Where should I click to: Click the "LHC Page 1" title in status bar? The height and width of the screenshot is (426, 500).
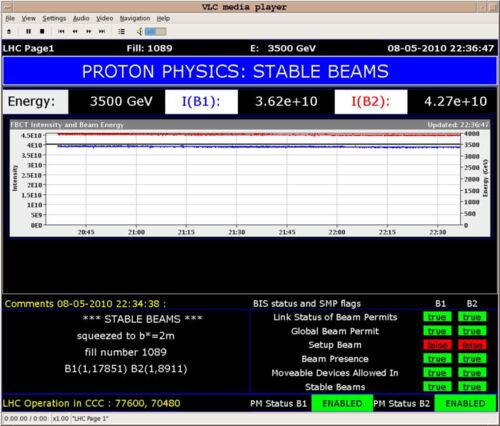click(x=90, y=418)
